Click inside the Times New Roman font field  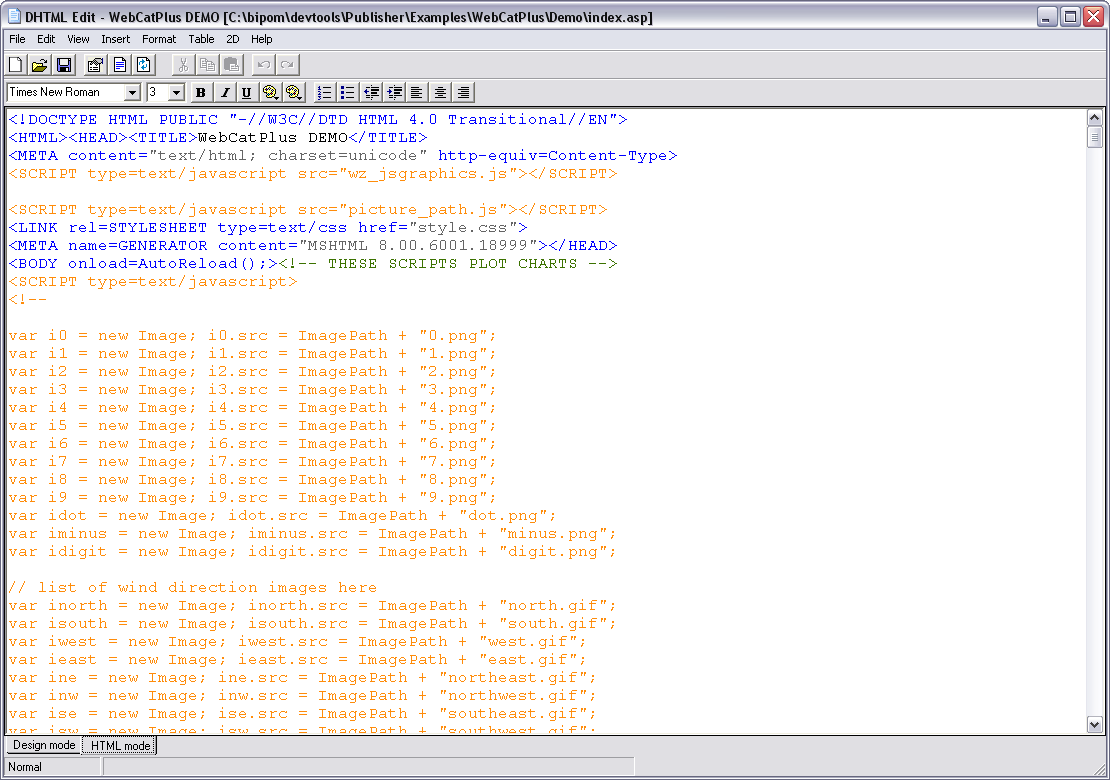[x=66, y=92]
